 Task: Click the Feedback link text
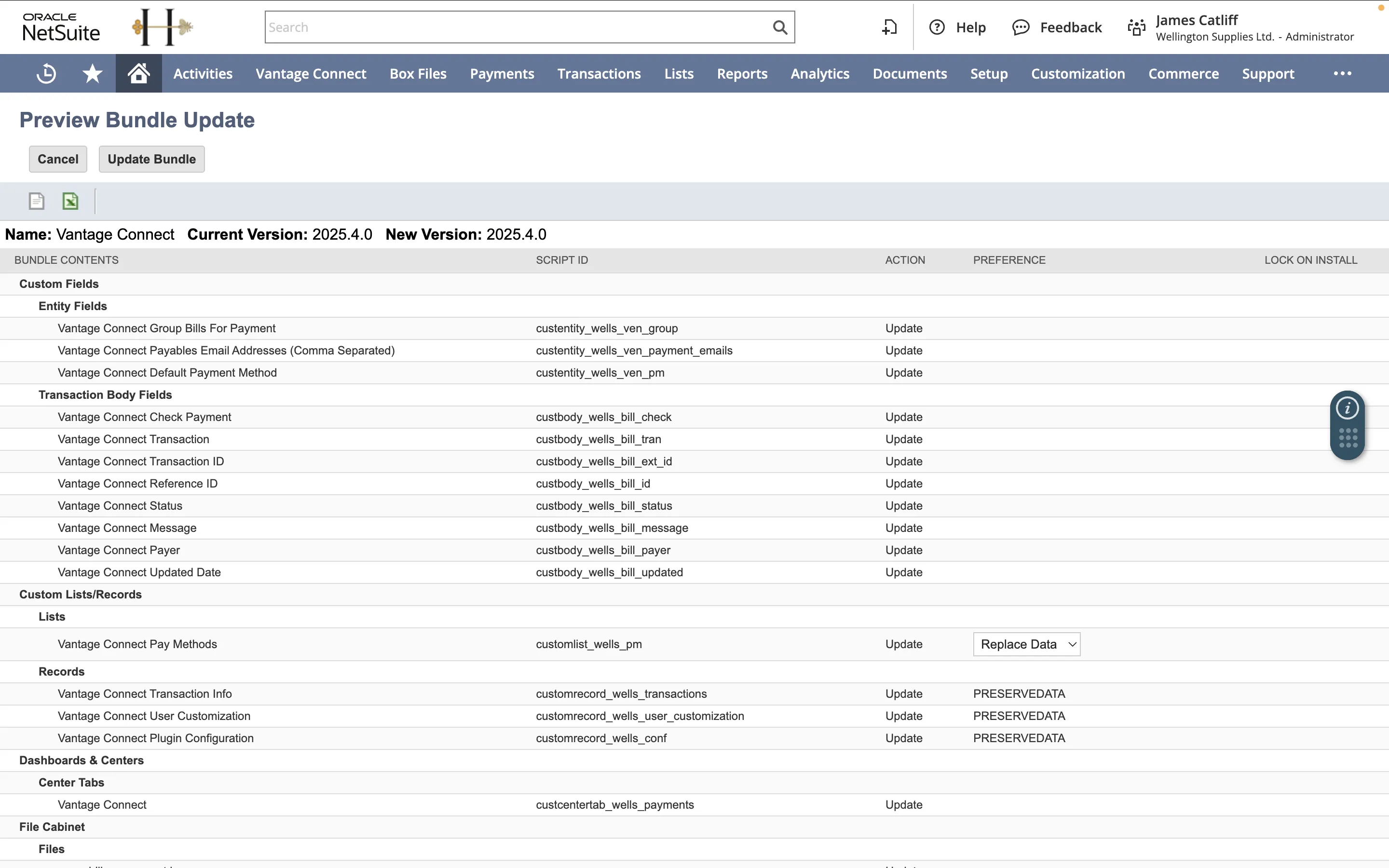[1071, 27]
